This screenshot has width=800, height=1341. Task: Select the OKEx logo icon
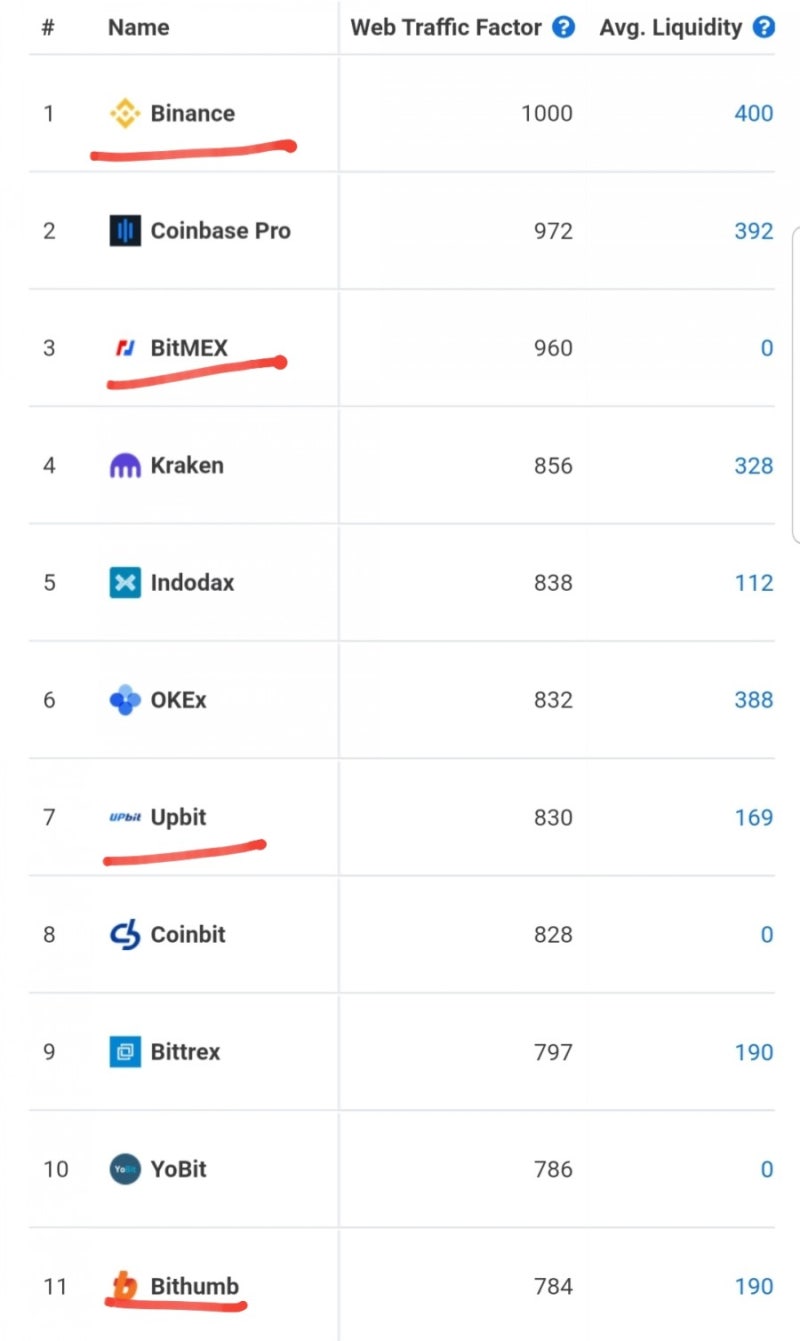[124, 700]
